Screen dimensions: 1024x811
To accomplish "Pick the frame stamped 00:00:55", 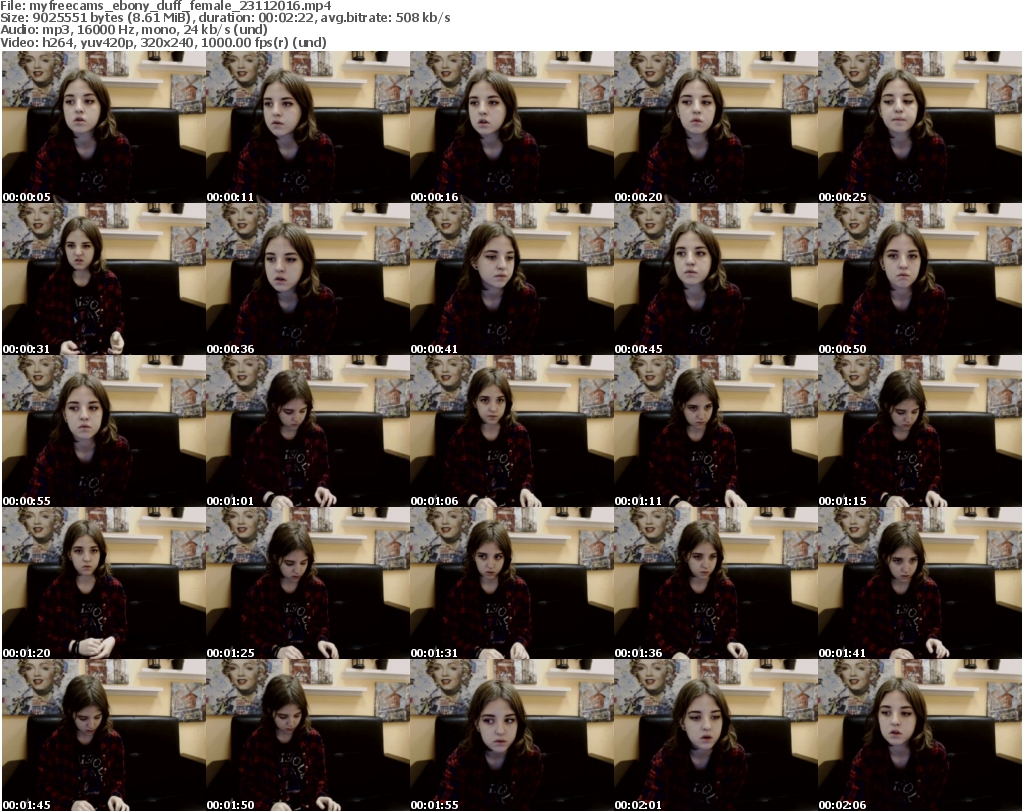I will pos(104,431).
